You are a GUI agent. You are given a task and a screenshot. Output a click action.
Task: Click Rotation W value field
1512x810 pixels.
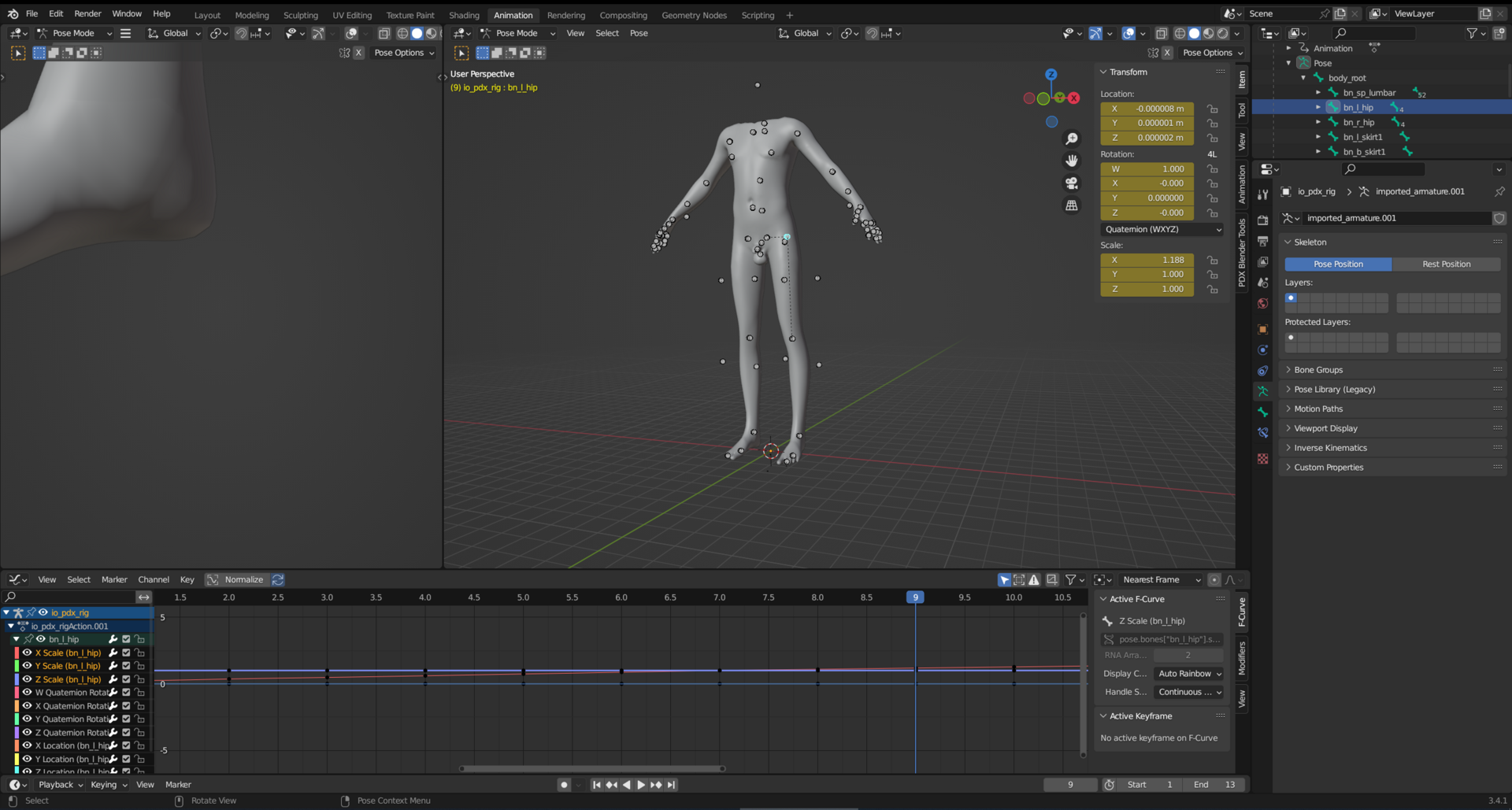pyautogui.click(x=1147, y=169)
